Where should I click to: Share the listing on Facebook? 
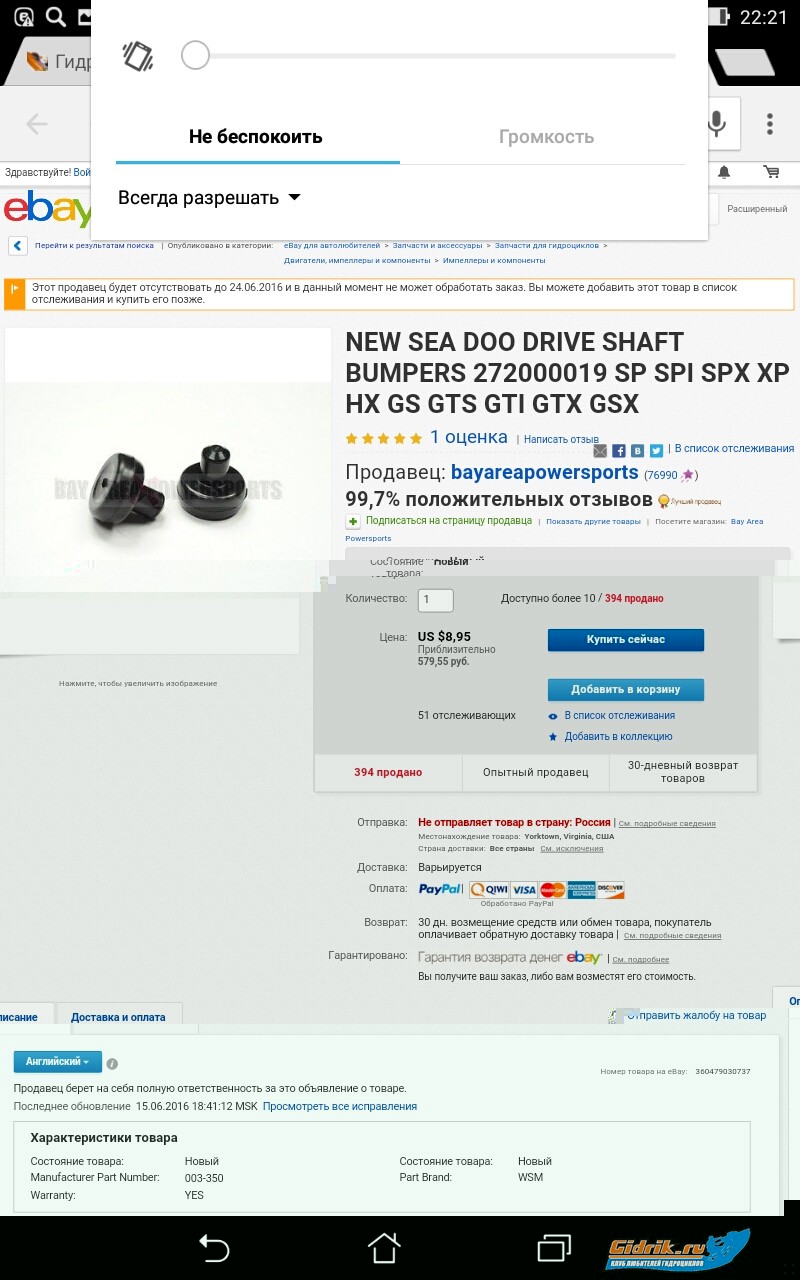coord(619,451)
